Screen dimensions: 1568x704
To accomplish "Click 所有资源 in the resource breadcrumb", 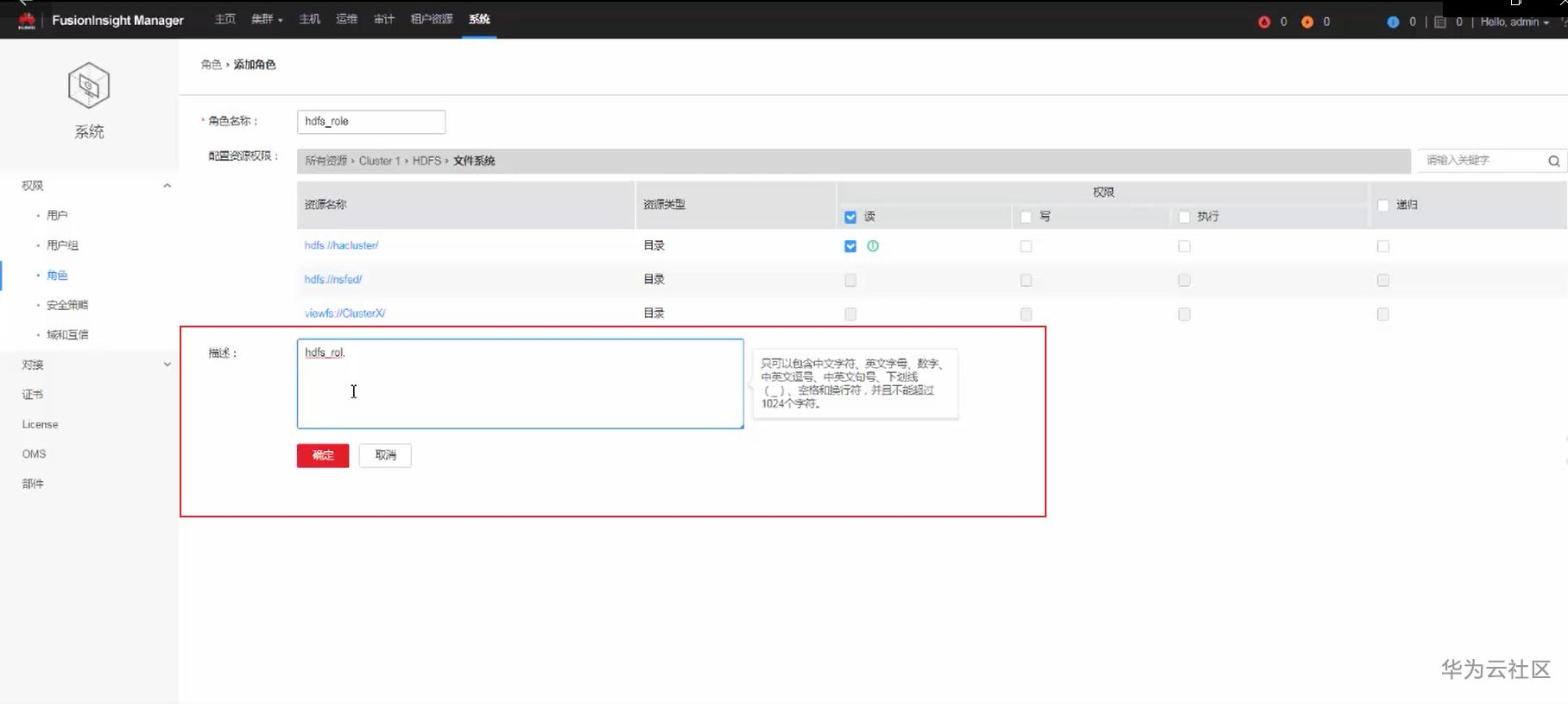I will pyautogui.click(x=326, y=161).
